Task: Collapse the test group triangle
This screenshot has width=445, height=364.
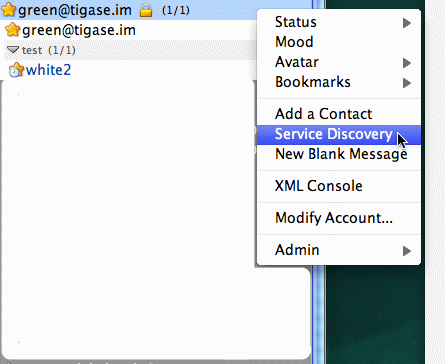Action: point(13,50)
